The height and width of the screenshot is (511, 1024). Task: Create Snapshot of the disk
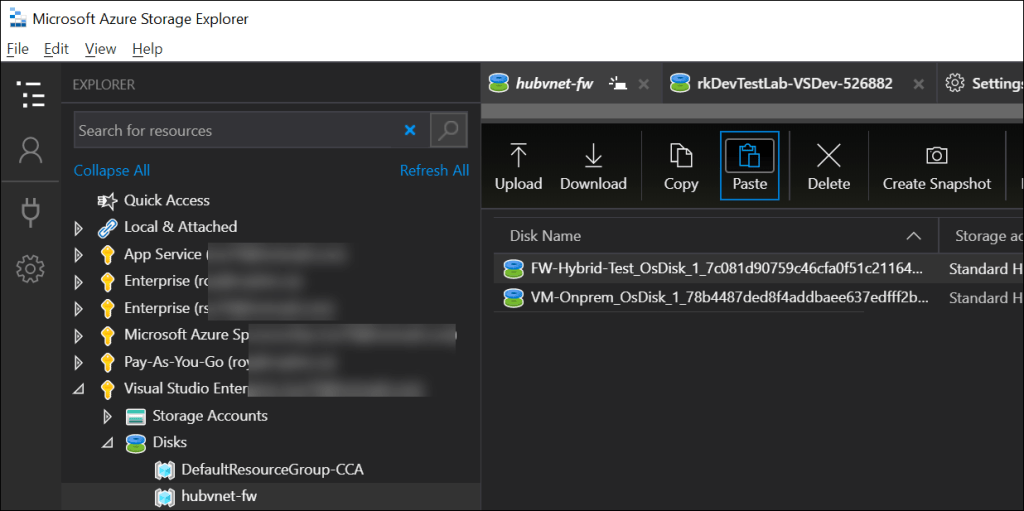coord(936,166)
